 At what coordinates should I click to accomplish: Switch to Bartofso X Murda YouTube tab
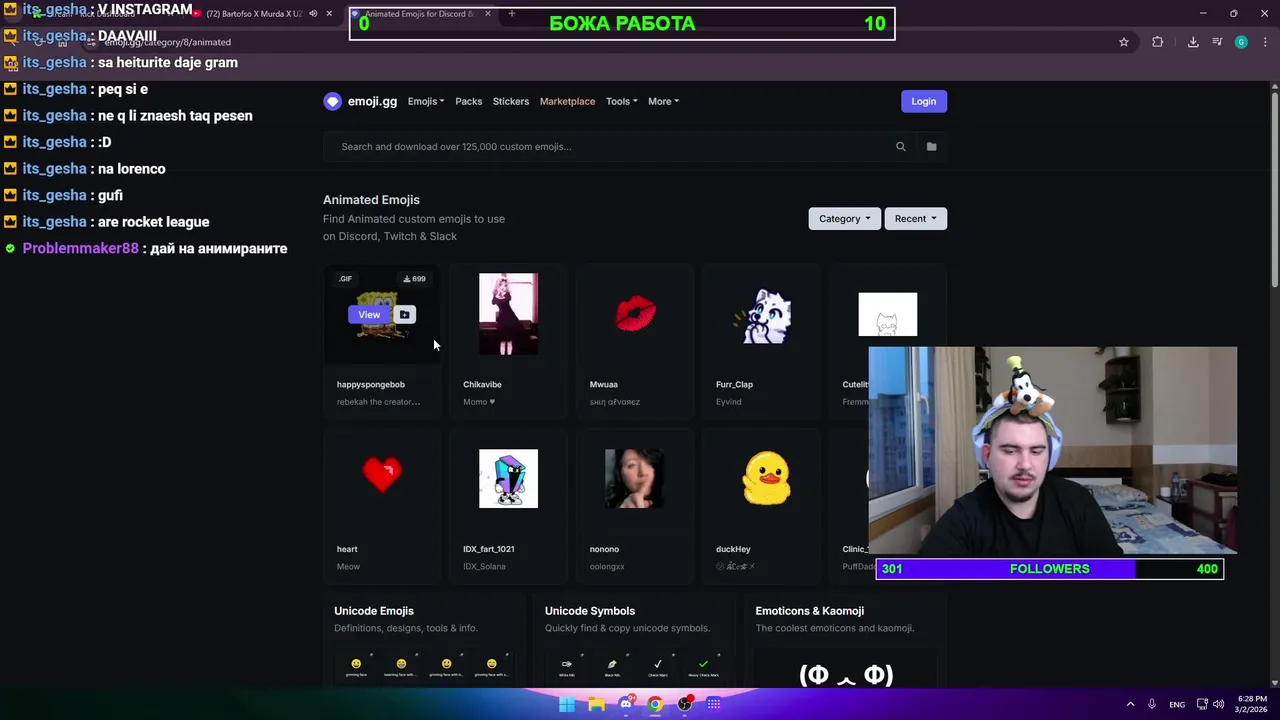tap(254, 14)
